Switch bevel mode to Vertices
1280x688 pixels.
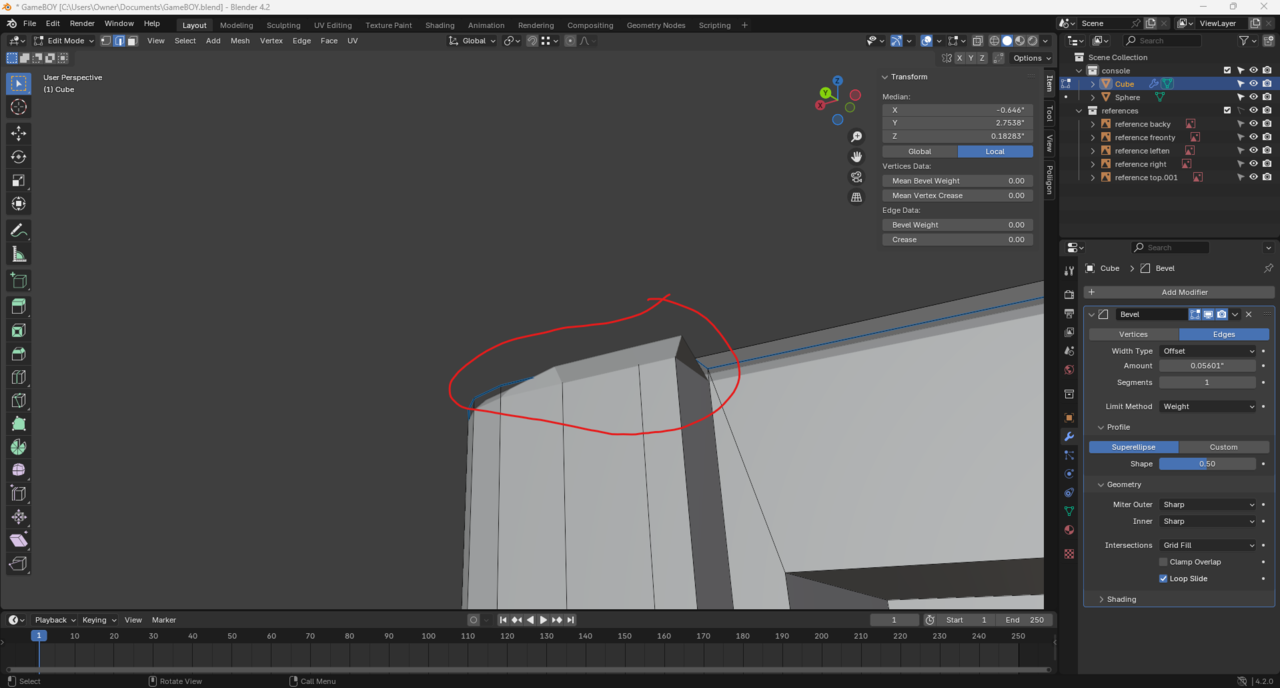[1133, 334]
